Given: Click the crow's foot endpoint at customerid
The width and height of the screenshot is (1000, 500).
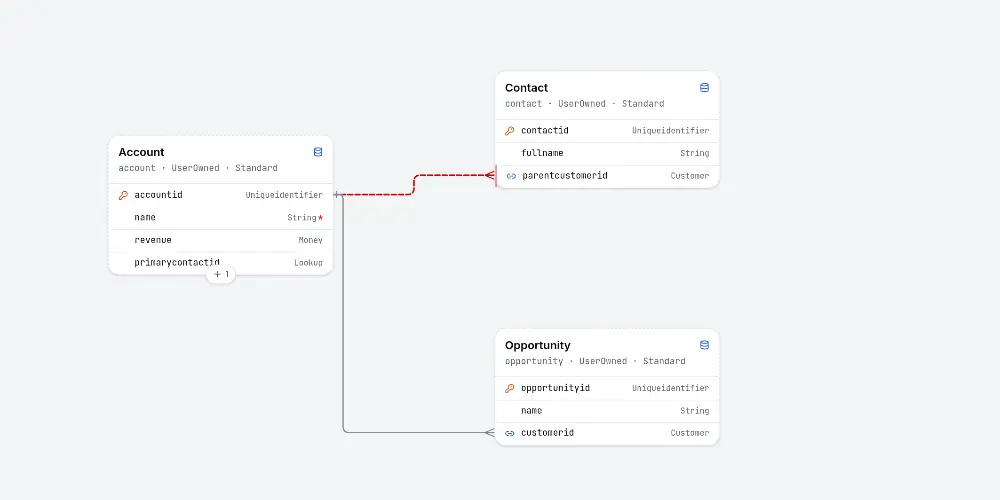Looking at the screenshot, I should click(489, 432).
